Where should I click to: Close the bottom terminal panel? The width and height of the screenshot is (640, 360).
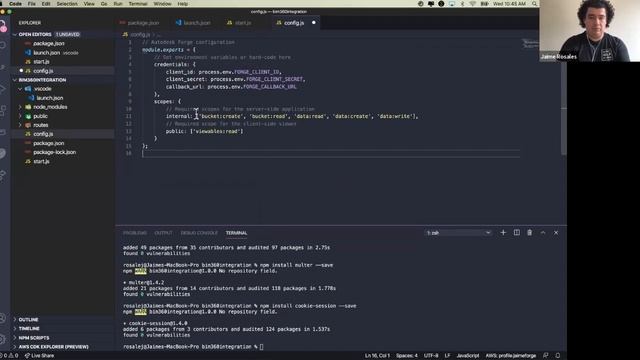(x=556, y=233)
